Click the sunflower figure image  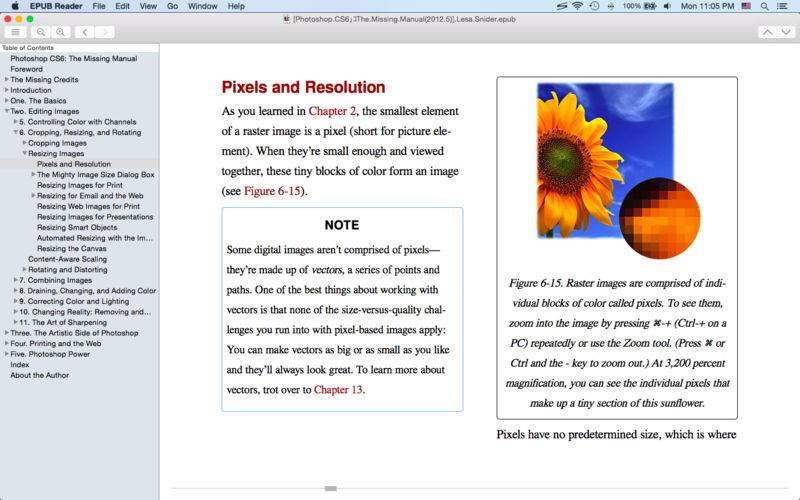(618, 171)
